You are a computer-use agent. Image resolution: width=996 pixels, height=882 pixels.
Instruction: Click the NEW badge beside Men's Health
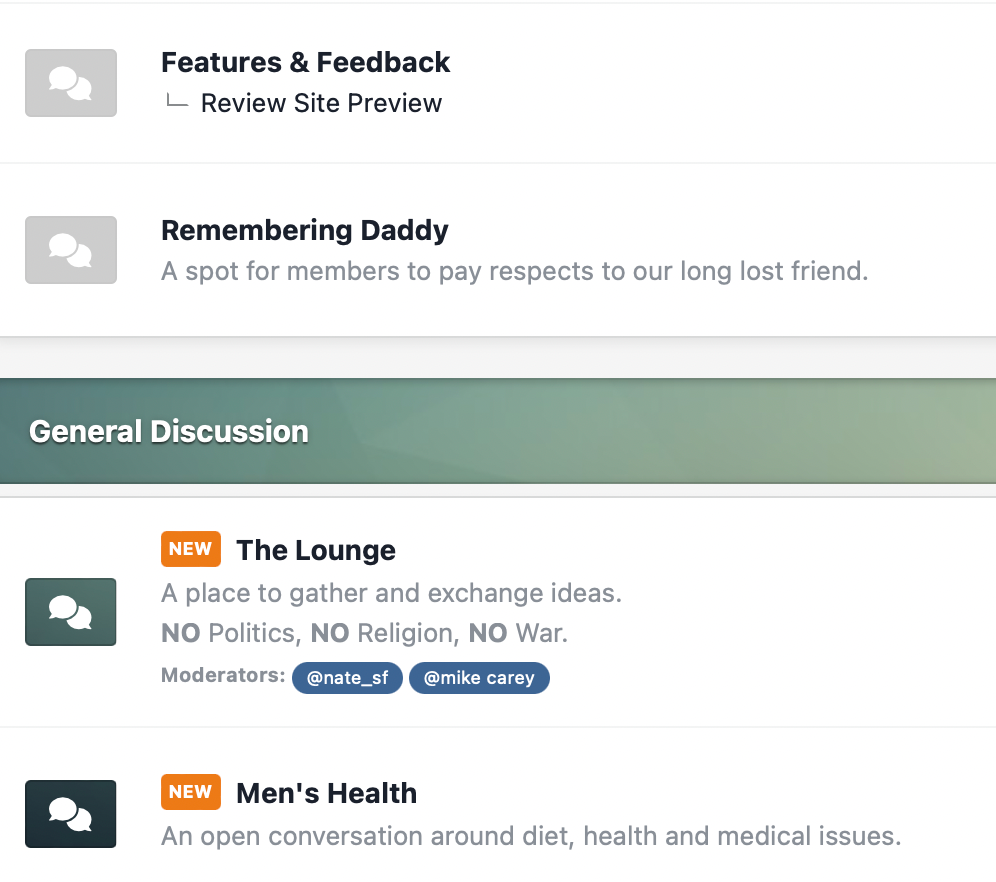click(x=190, y=792)
